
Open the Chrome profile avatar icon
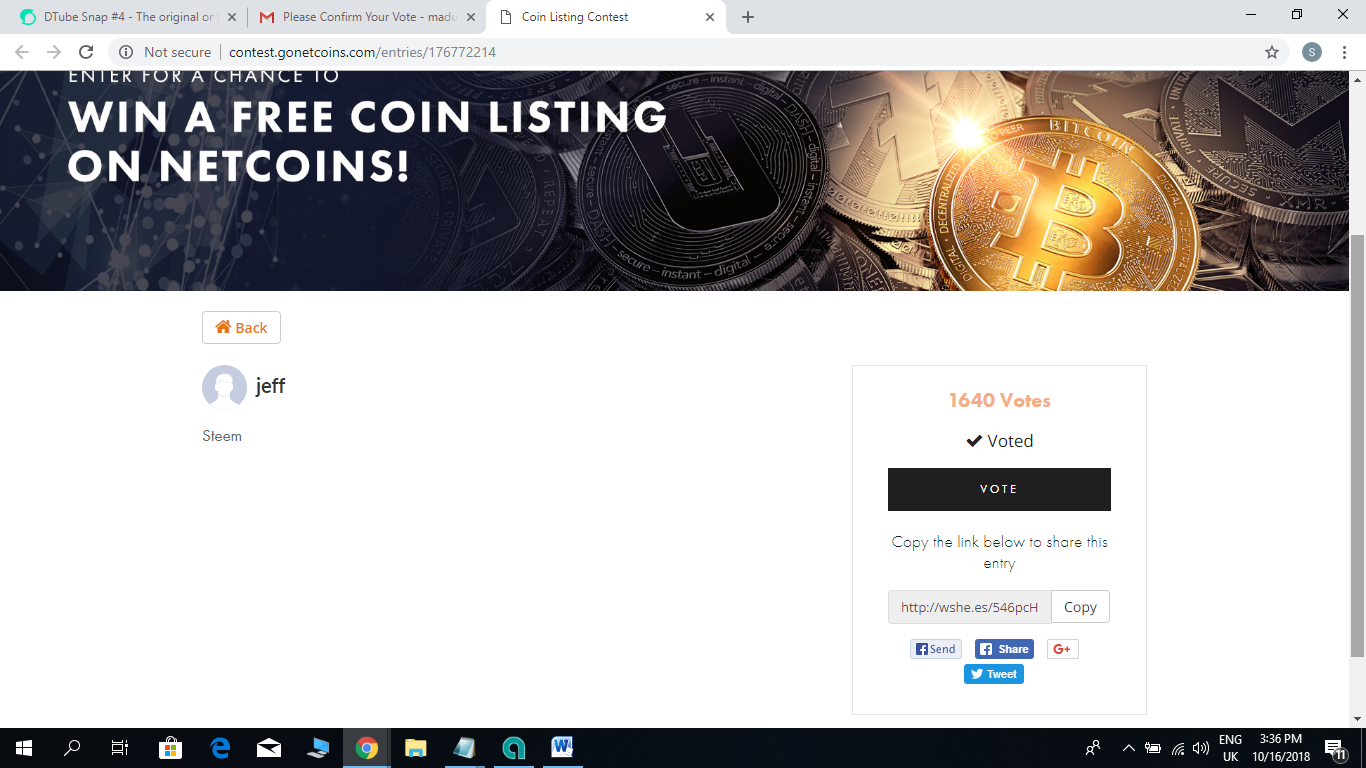click(x=1312, y=52)
